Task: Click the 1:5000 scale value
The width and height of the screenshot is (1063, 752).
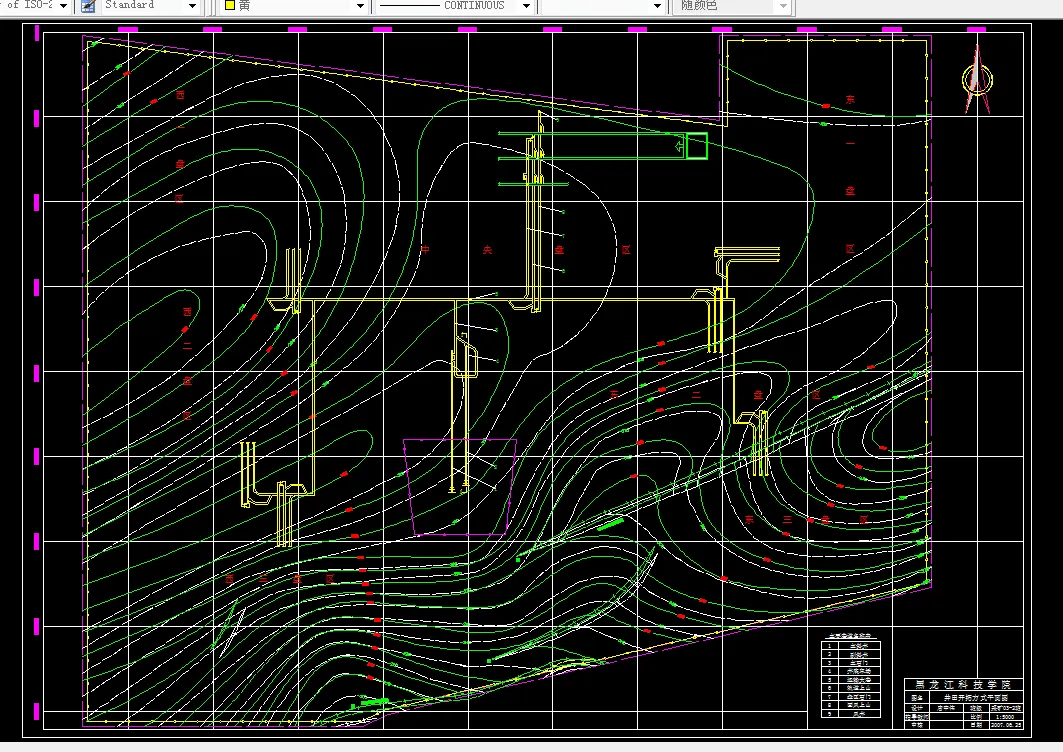Action: point(1005,716)
